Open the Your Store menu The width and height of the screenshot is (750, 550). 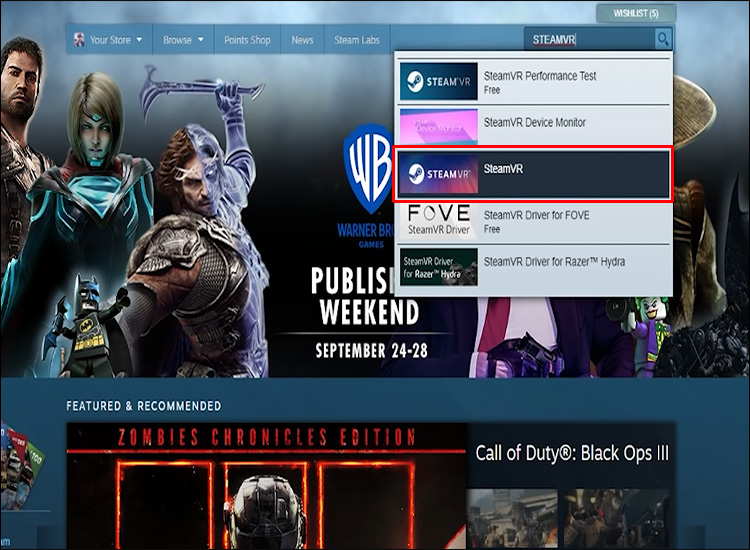tap(109, 40)
